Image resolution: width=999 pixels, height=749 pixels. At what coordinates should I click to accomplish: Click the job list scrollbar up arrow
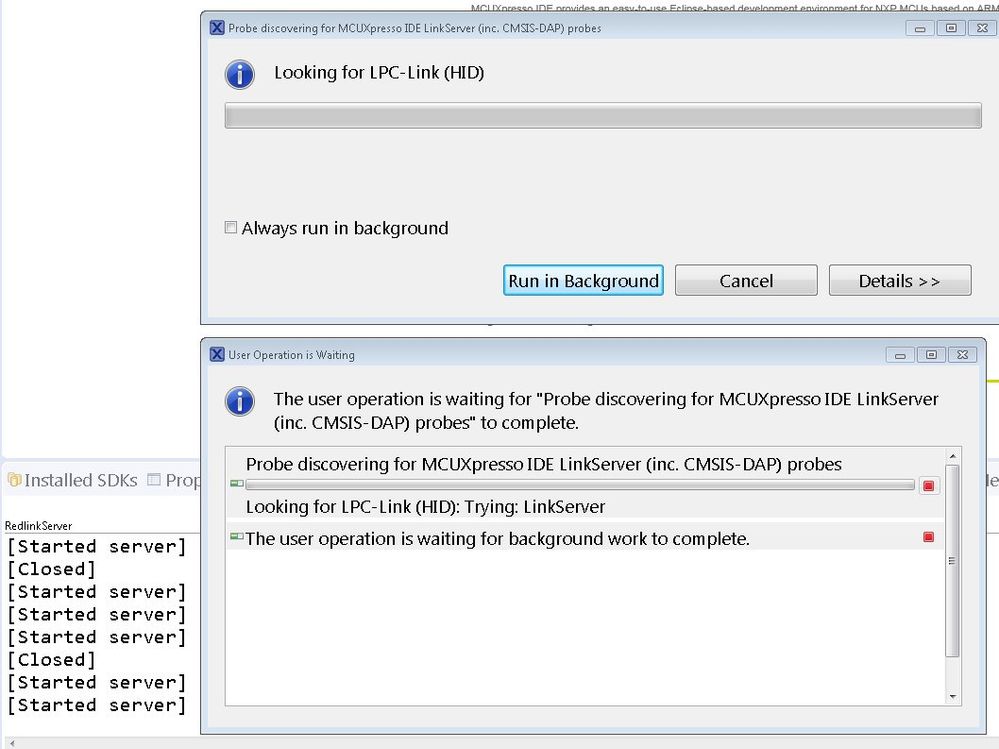pyautogui.click(x=952, y=456)
